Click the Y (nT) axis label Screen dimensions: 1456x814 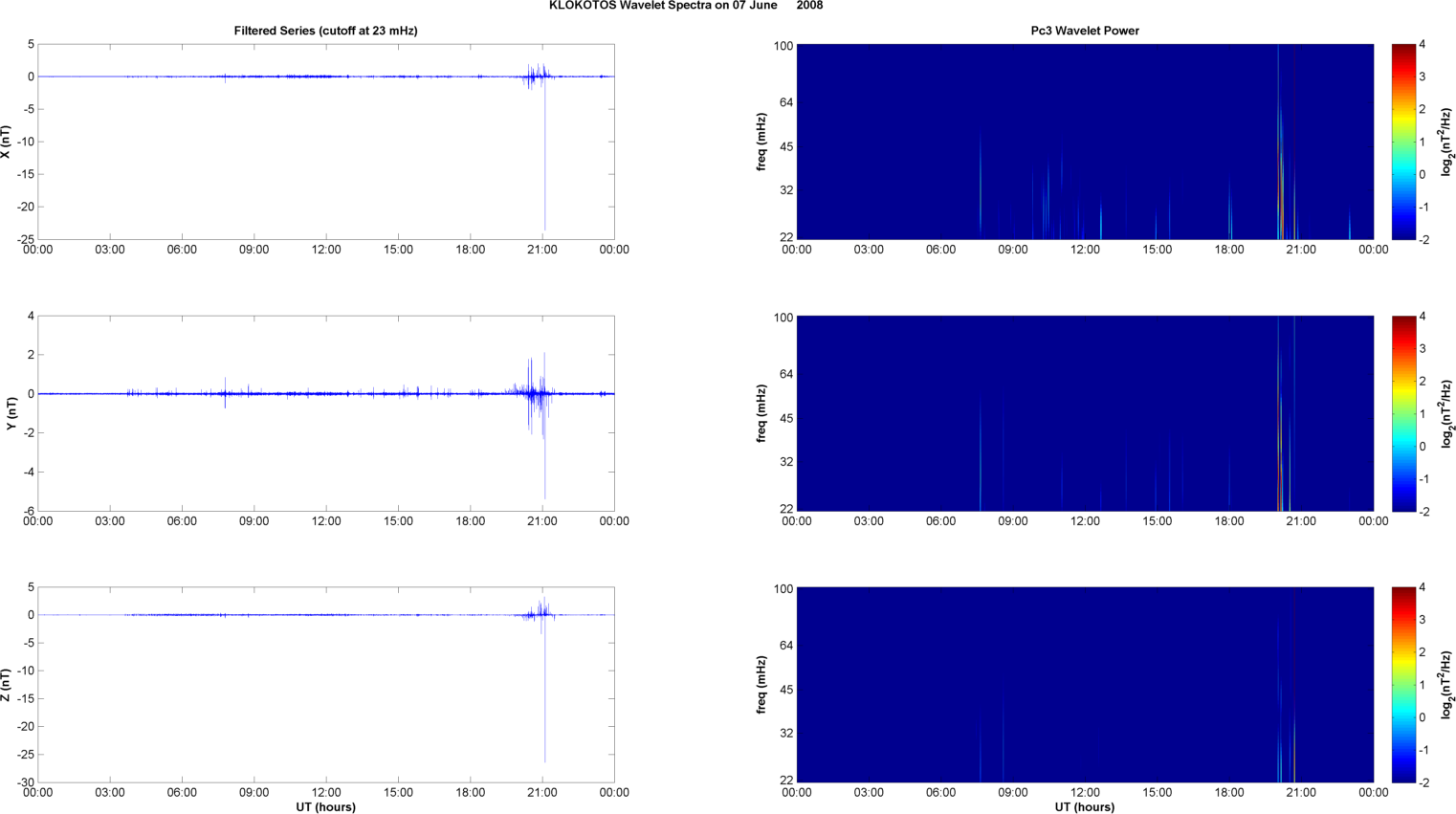pyautogui.click(x=11, y=413)
